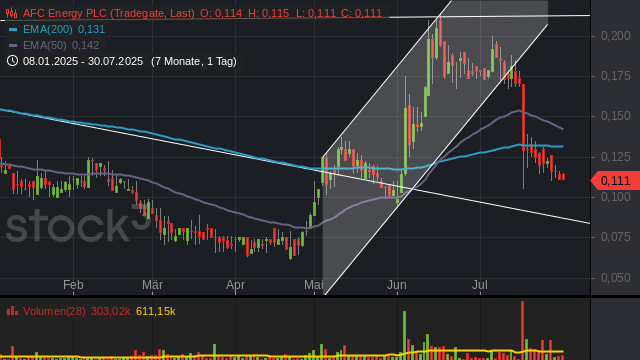Click the Mär label on time axis
This screenshot has width=640, height=360.
click(x=152, y=285)
